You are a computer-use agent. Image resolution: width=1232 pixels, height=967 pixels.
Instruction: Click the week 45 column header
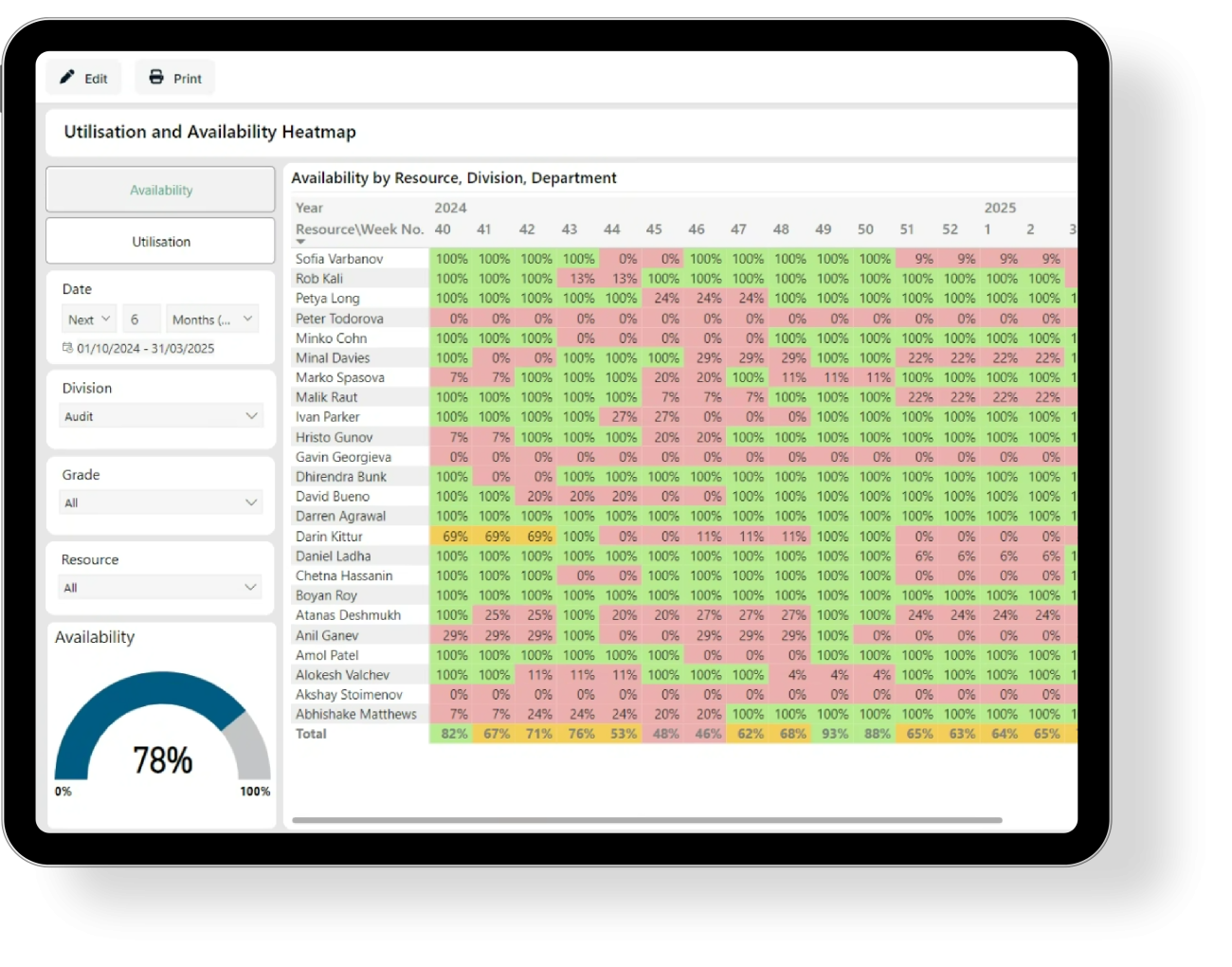click(654, 228)
